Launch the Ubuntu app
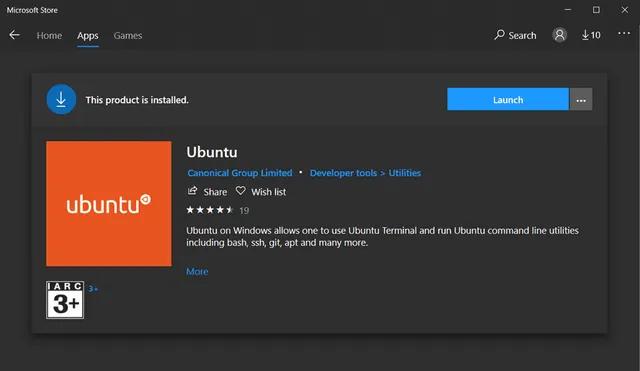640x371 pixels. [x=508, y=99]
